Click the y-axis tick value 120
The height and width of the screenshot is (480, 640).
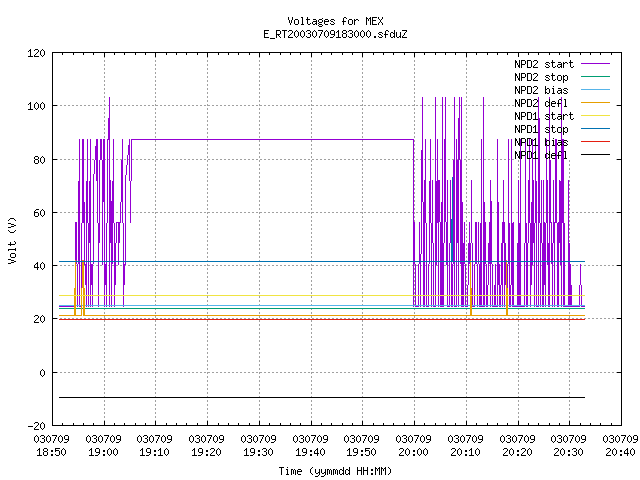(36, 53)
